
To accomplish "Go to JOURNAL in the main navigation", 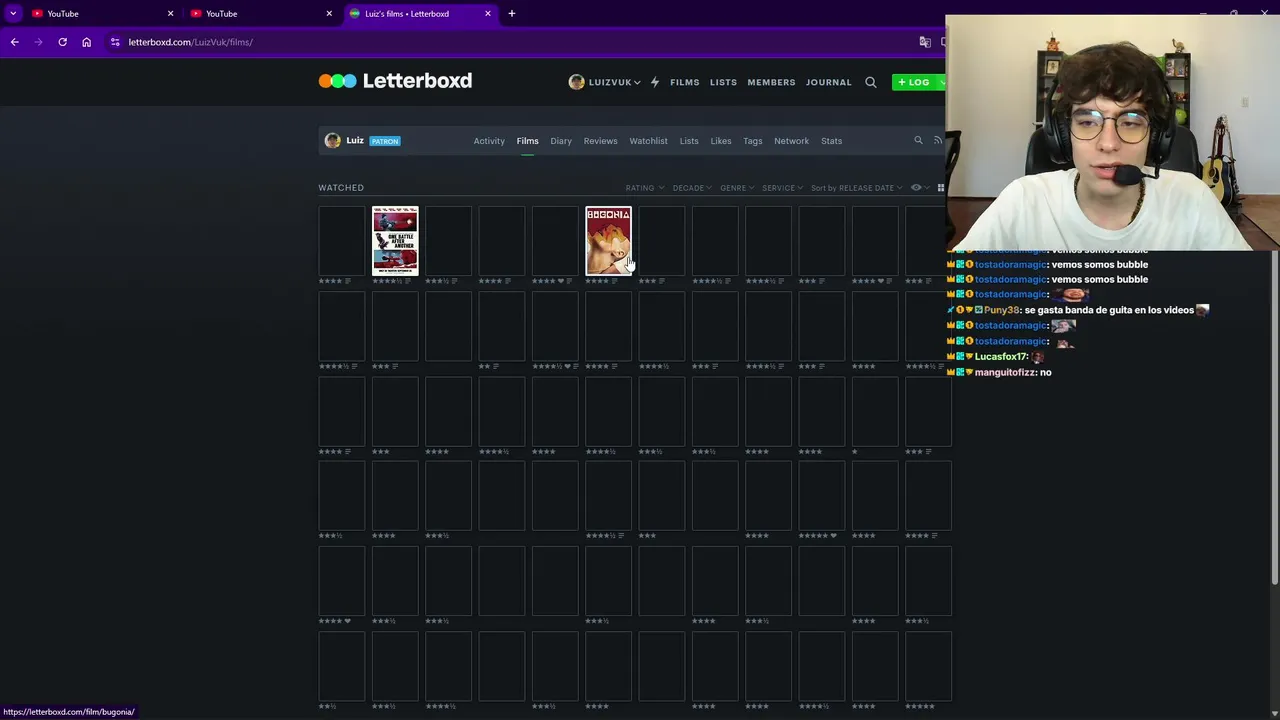I will pyautogui.click(x=829, y=82).
